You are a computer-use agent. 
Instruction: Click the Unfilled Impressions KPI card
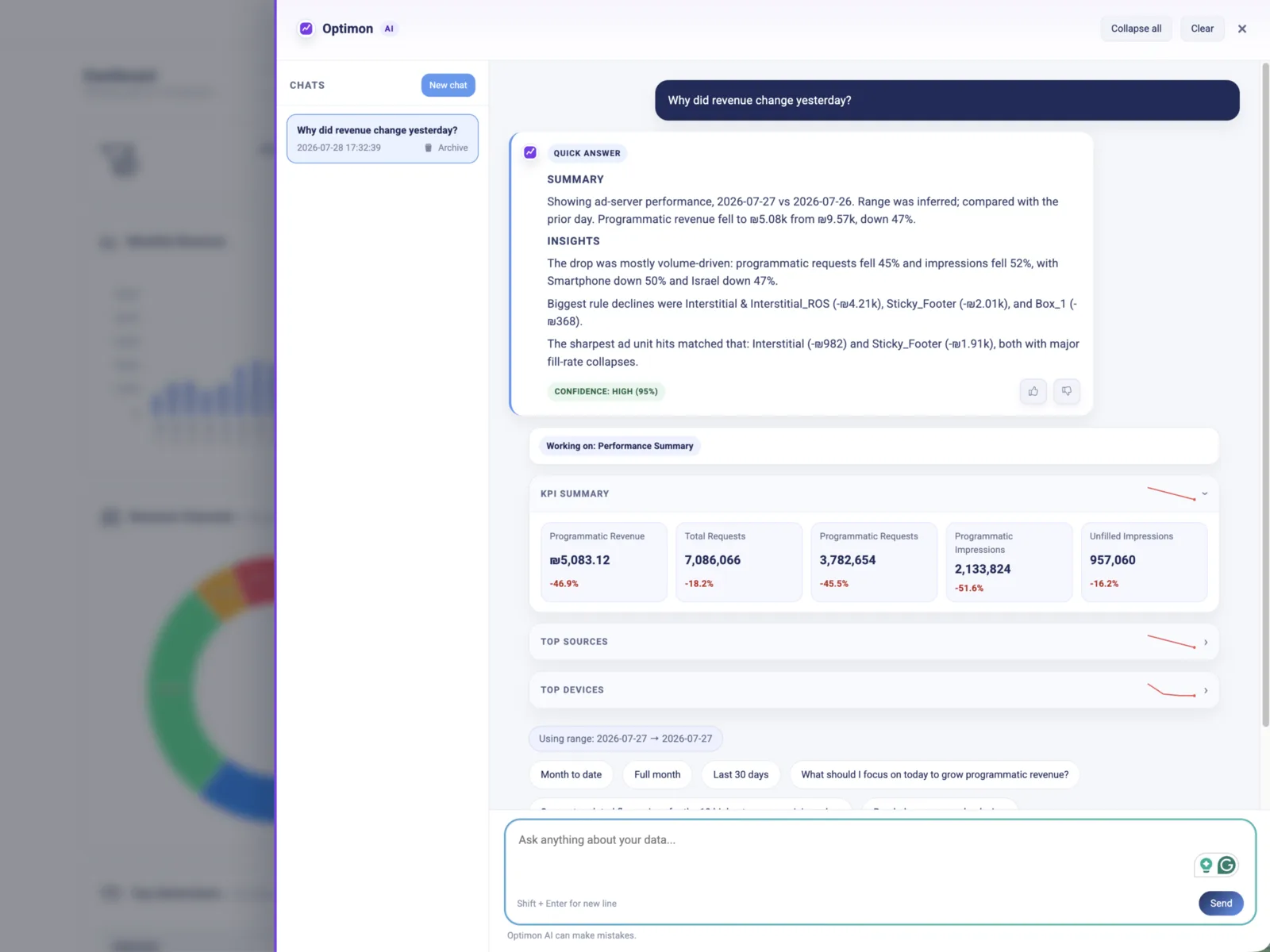(x=1145, y=562)
